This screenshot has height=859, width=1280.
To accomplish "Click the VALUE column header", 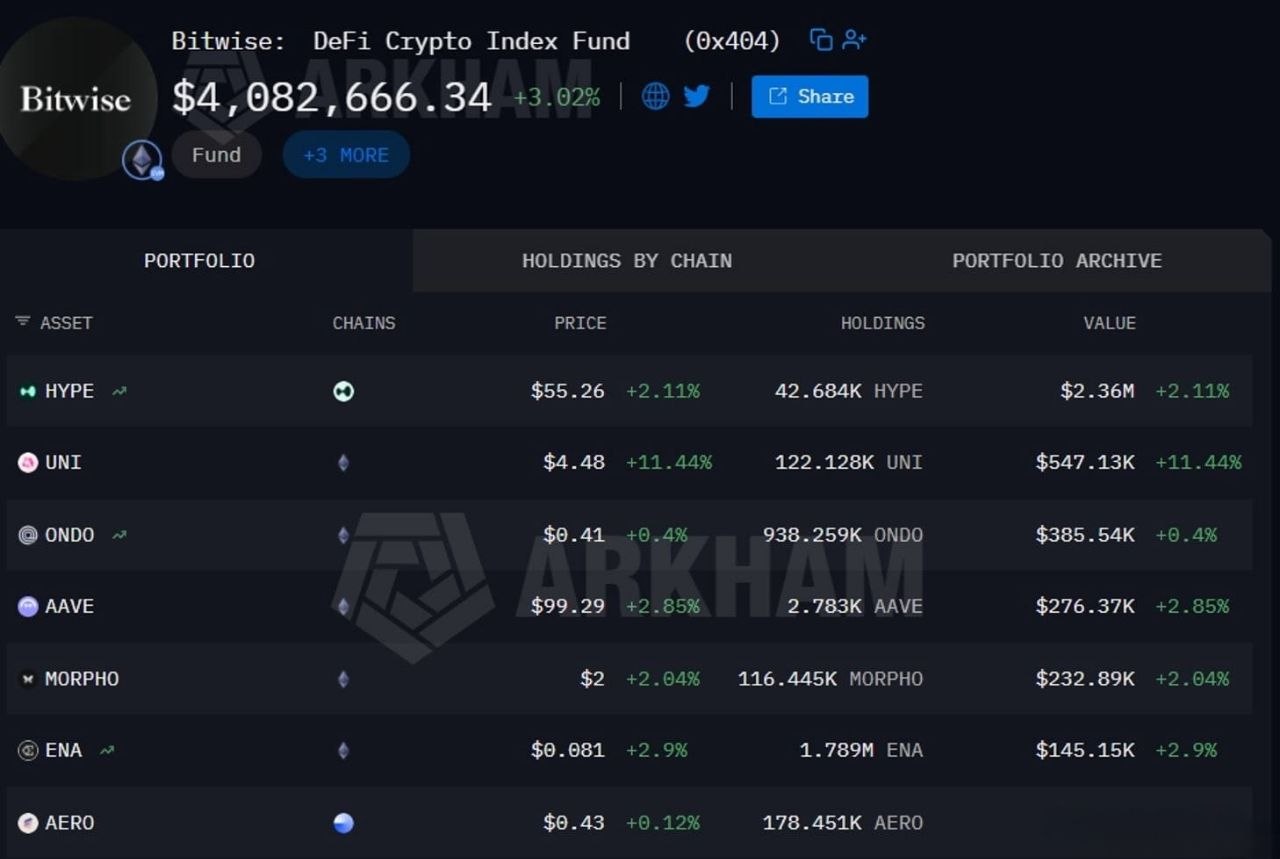I will pyautogui.click(x=1110, y=323).
